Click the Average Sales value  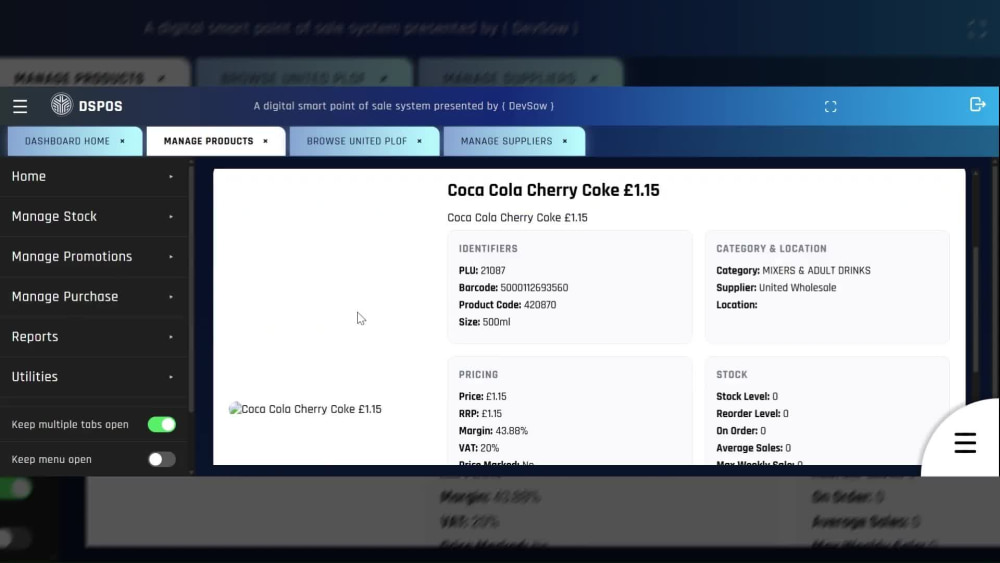point(788,448)
